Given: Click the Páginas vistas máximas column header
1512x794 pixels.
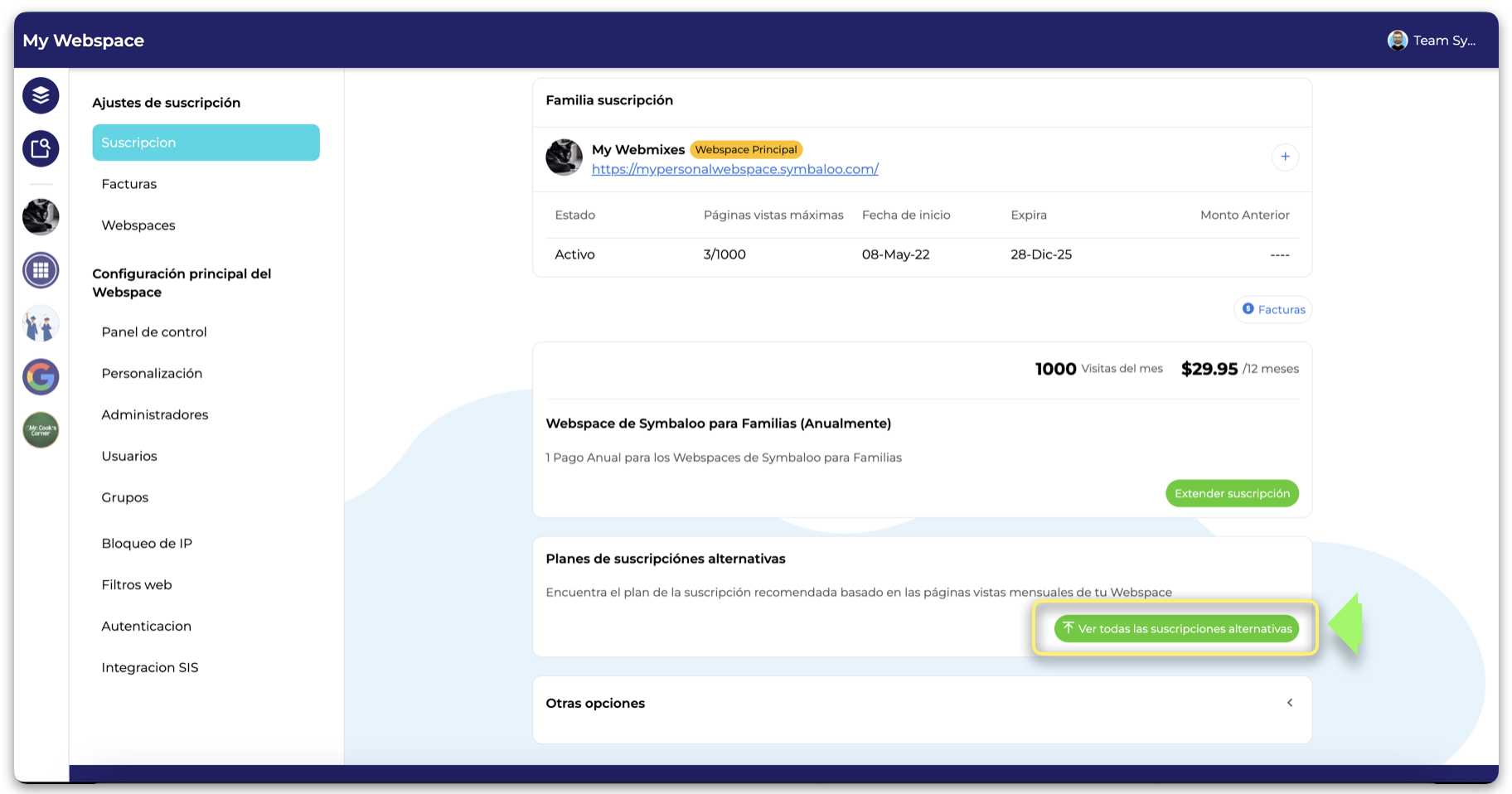Looking at the screenshot, I should tap(773, 215).
